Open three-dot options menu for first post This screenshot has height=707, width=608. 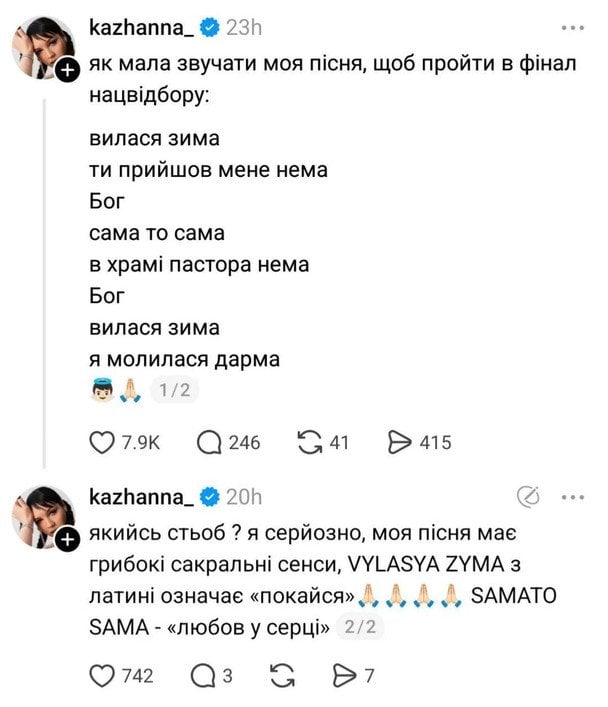572,28
